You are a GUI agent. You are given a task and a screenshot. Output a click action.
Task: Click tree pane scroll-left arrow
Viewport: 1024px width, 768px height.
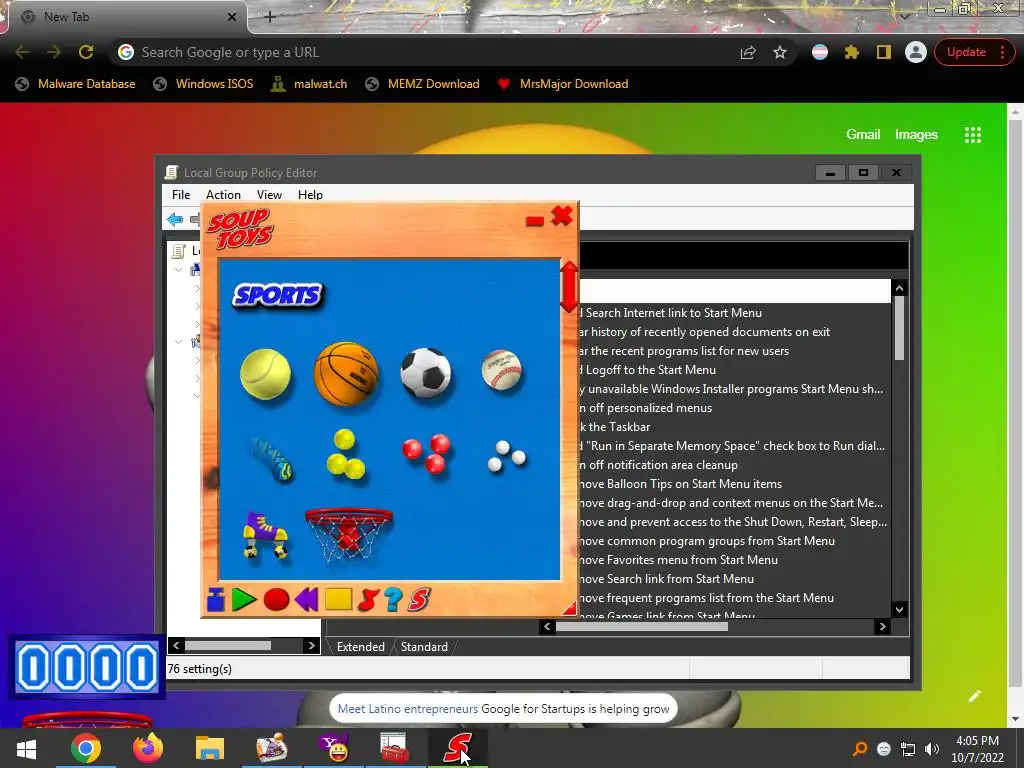point(176,645)
